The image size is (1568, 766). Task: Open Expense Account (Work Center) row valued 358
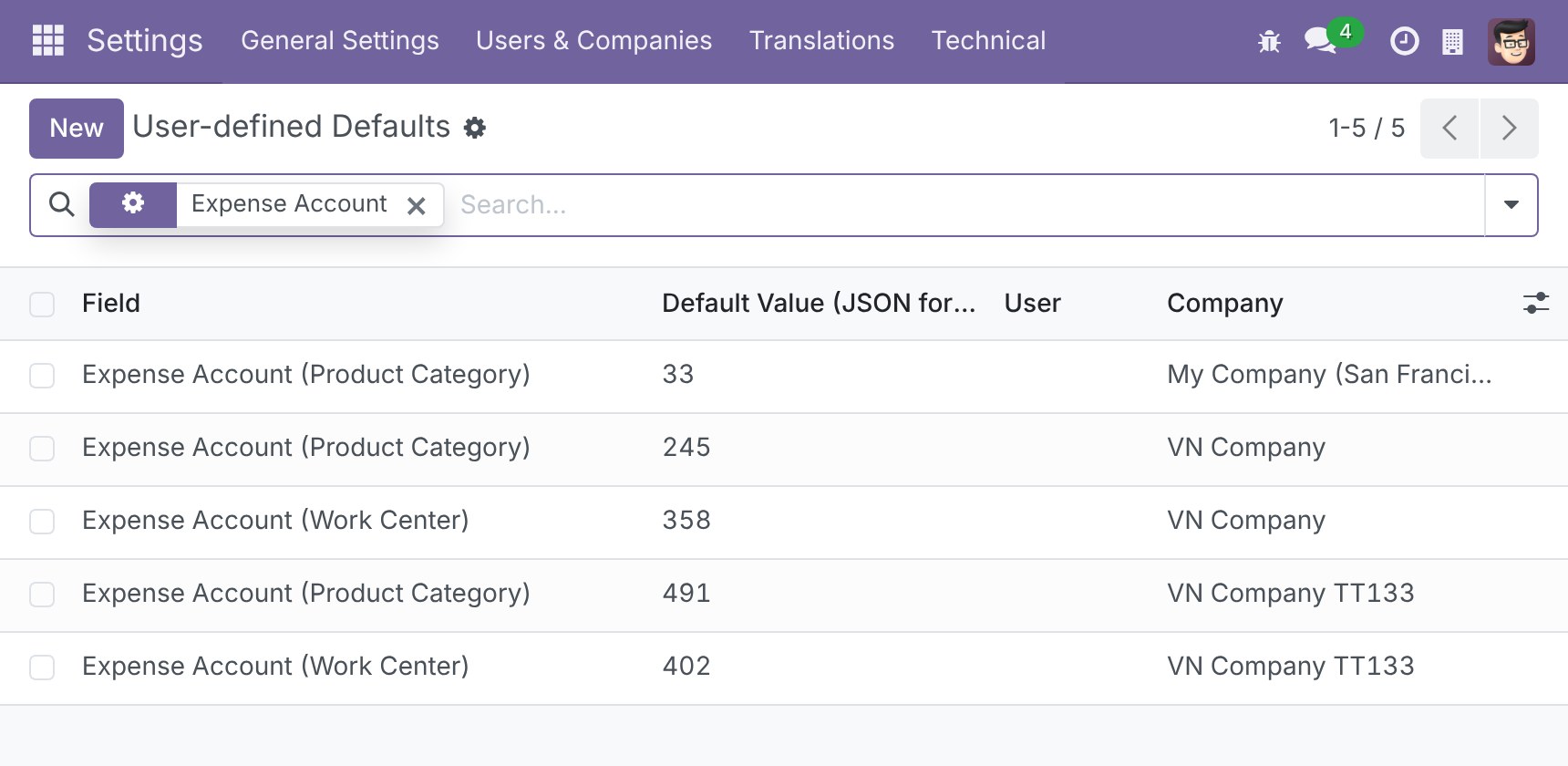coord(784,522)
